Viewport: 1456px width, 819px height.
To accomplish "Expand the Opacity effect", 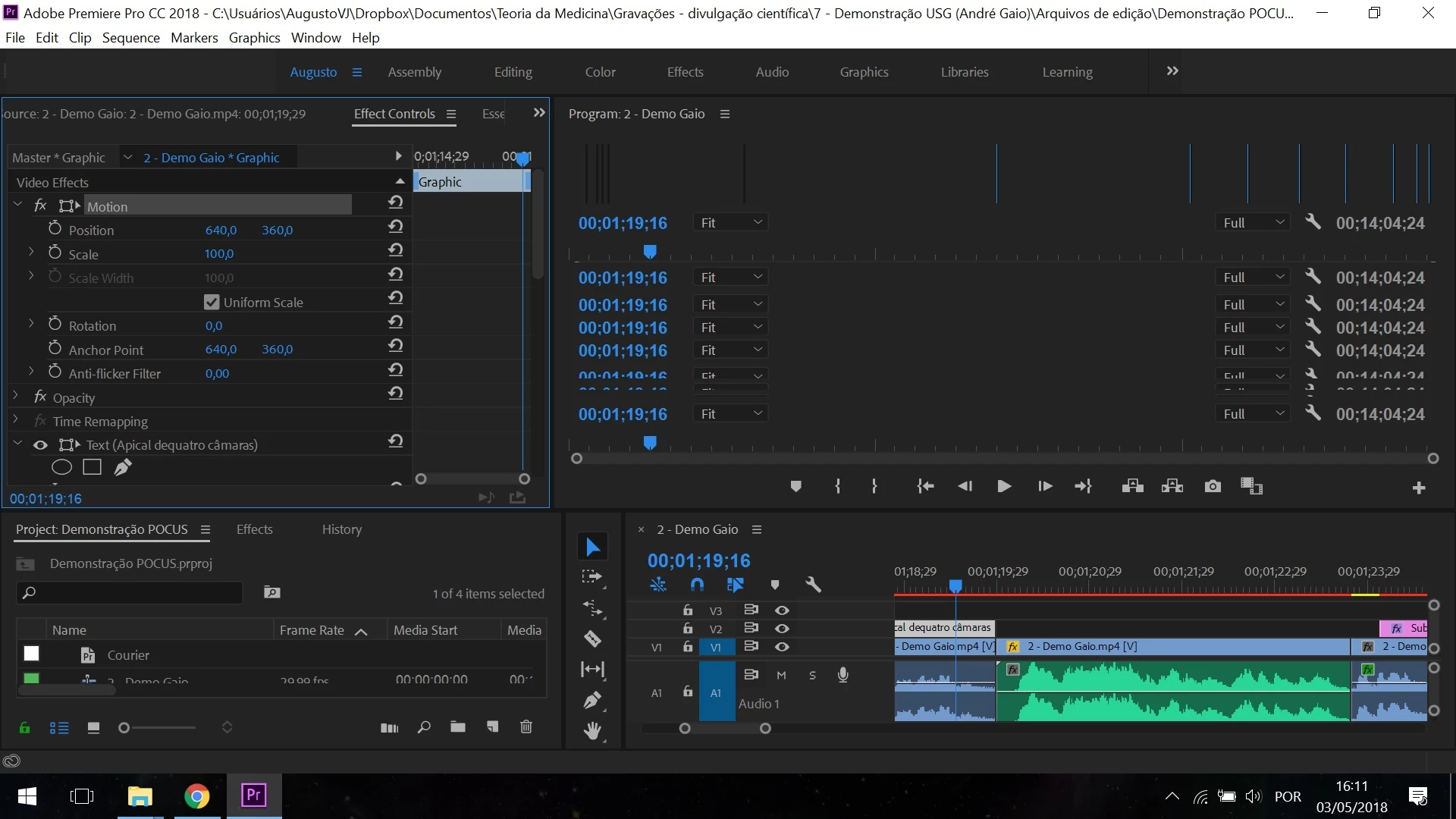I will [x=15, y=396].
